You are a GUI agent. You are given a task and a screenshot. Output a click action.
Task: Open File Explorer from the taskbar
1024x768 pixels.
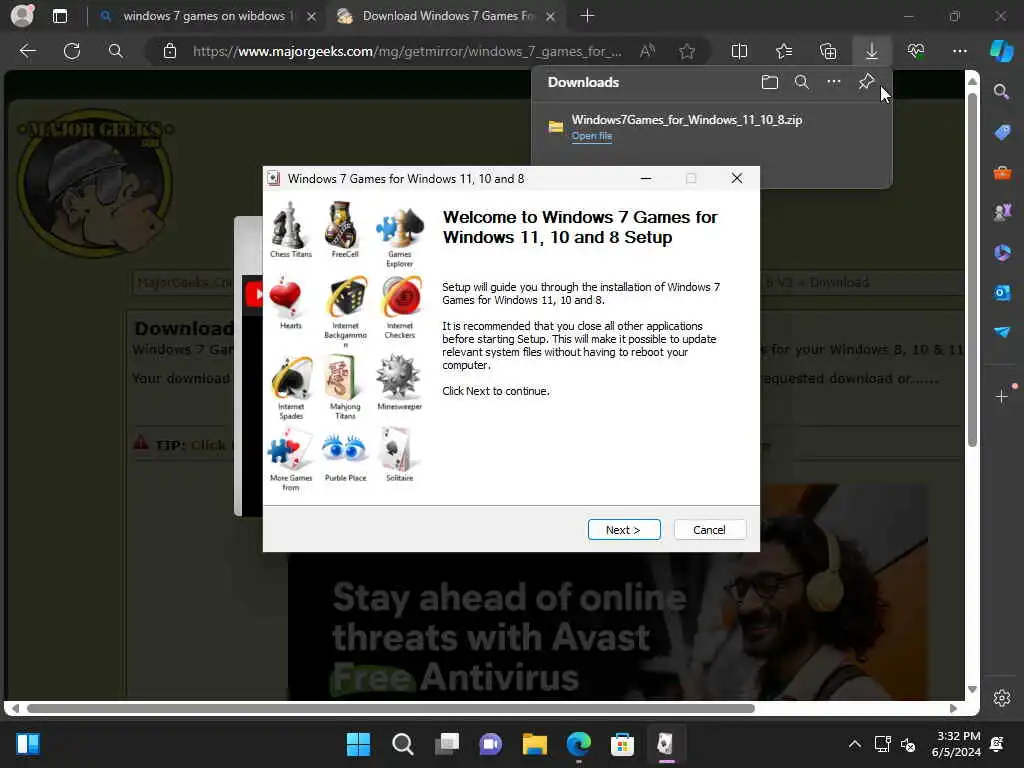pos(534,744)
